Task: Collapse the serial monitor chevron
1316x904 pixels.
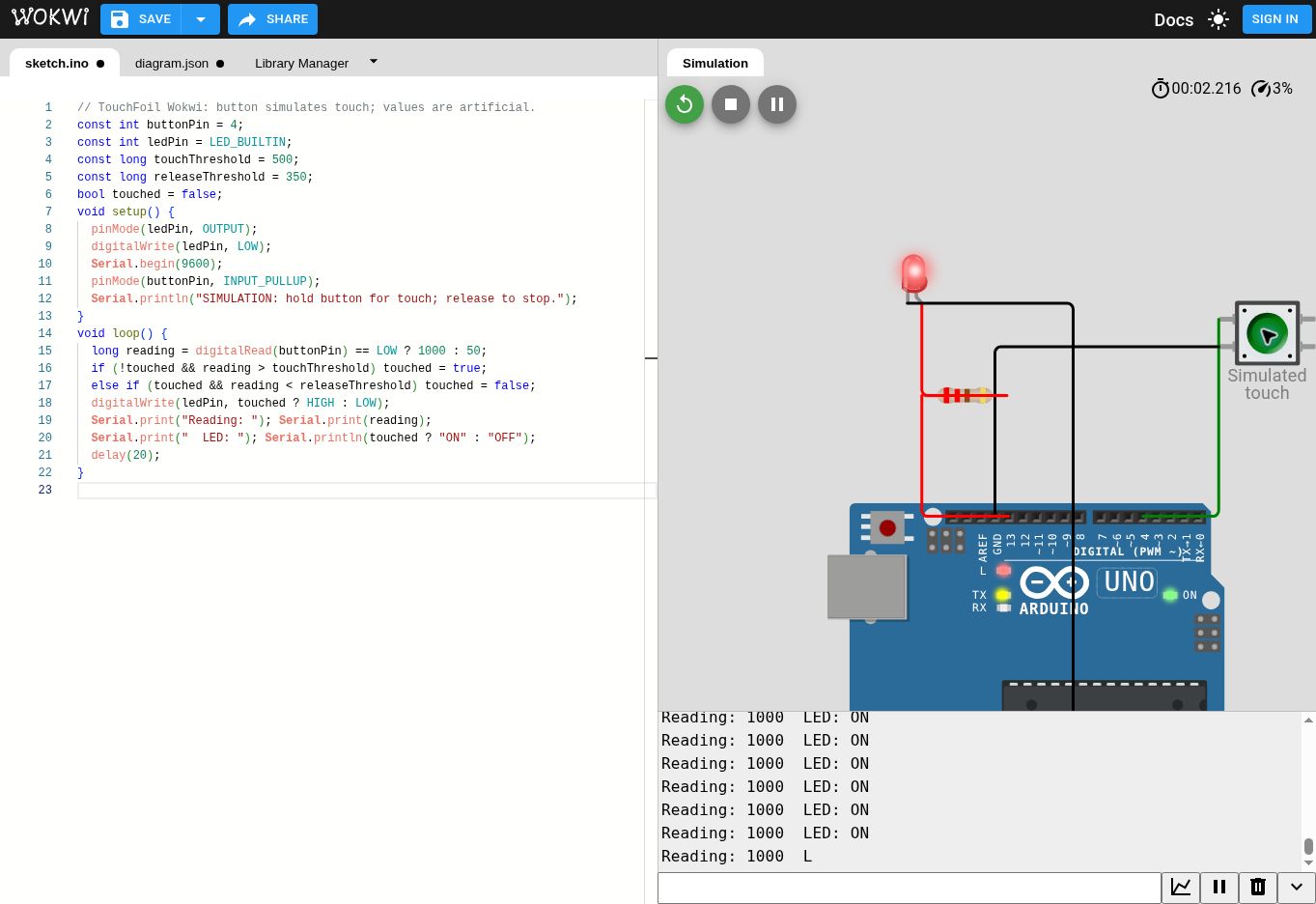Action: point(1297,888)
